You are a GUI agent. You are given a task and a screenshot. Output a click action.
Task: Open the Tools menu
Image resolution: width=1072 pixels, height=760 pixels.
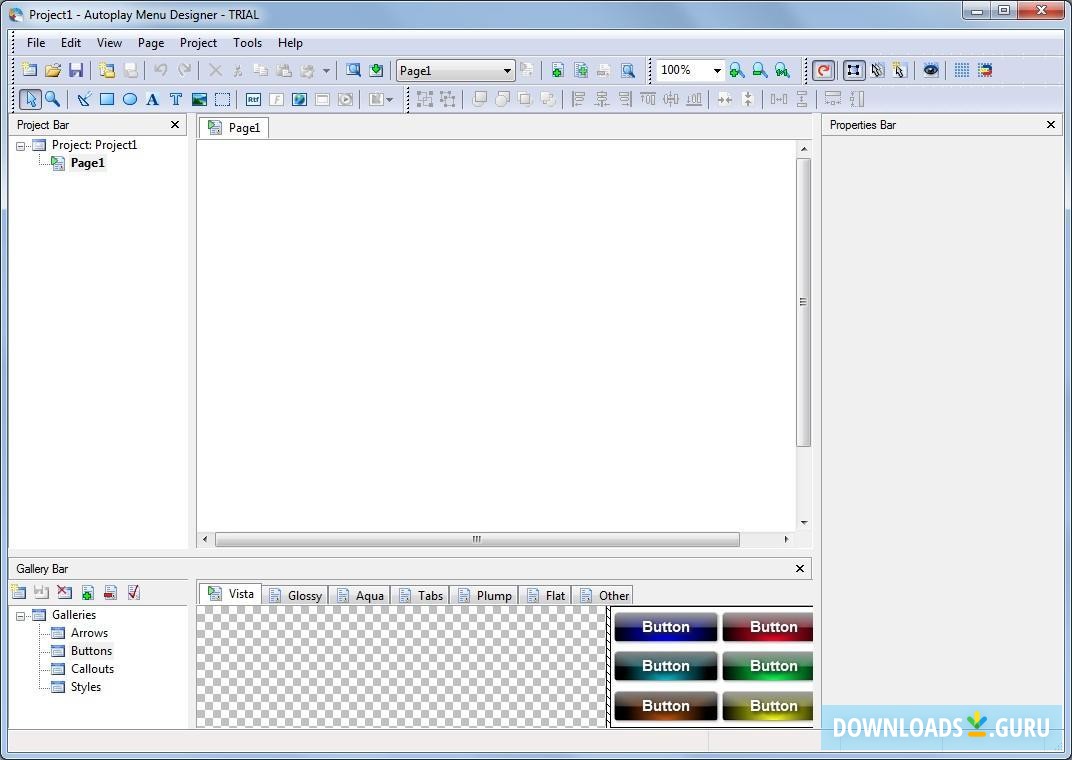pos(247,42)
